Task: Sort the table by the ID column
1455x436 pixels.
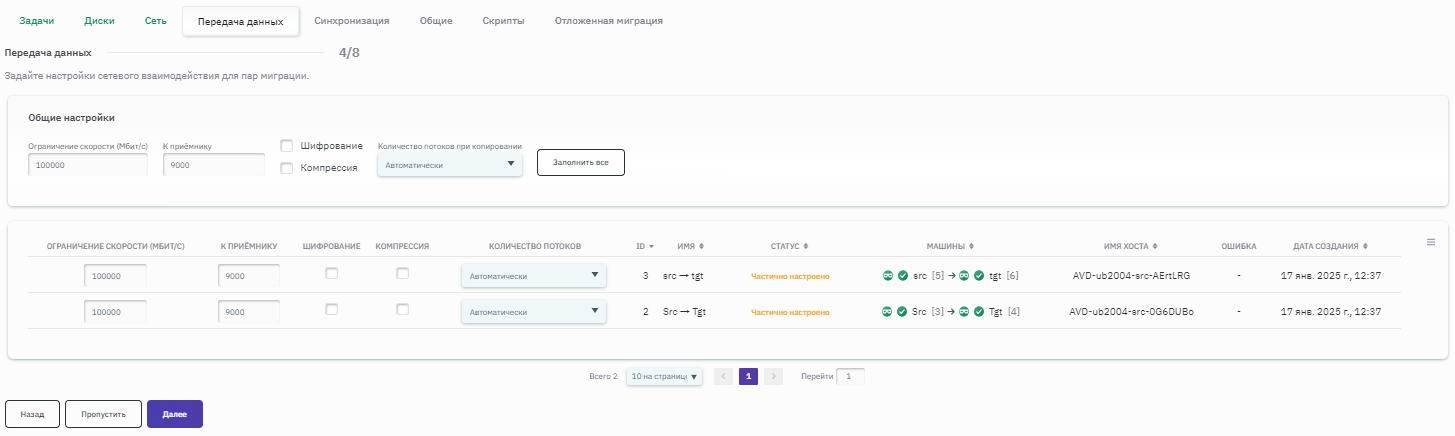Action: pyautogui.click(x=652, y=246)
